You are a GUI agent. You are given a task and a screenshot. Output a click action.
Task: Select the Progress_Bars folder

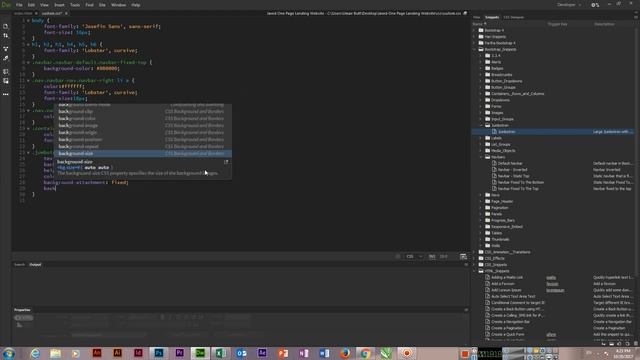(x=502, y=220)
